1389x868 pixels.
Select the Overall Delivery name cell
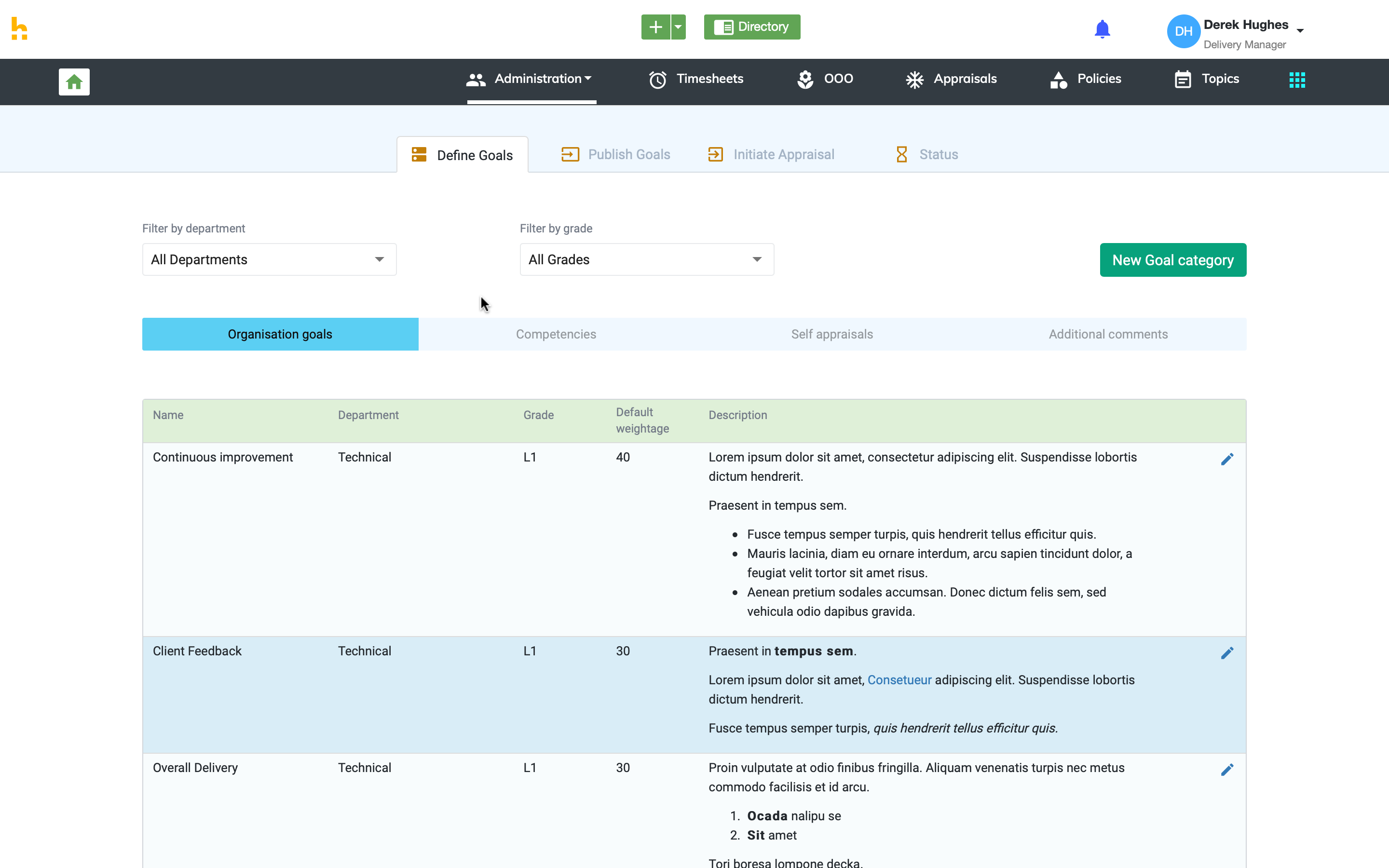[x=195, y=768]
